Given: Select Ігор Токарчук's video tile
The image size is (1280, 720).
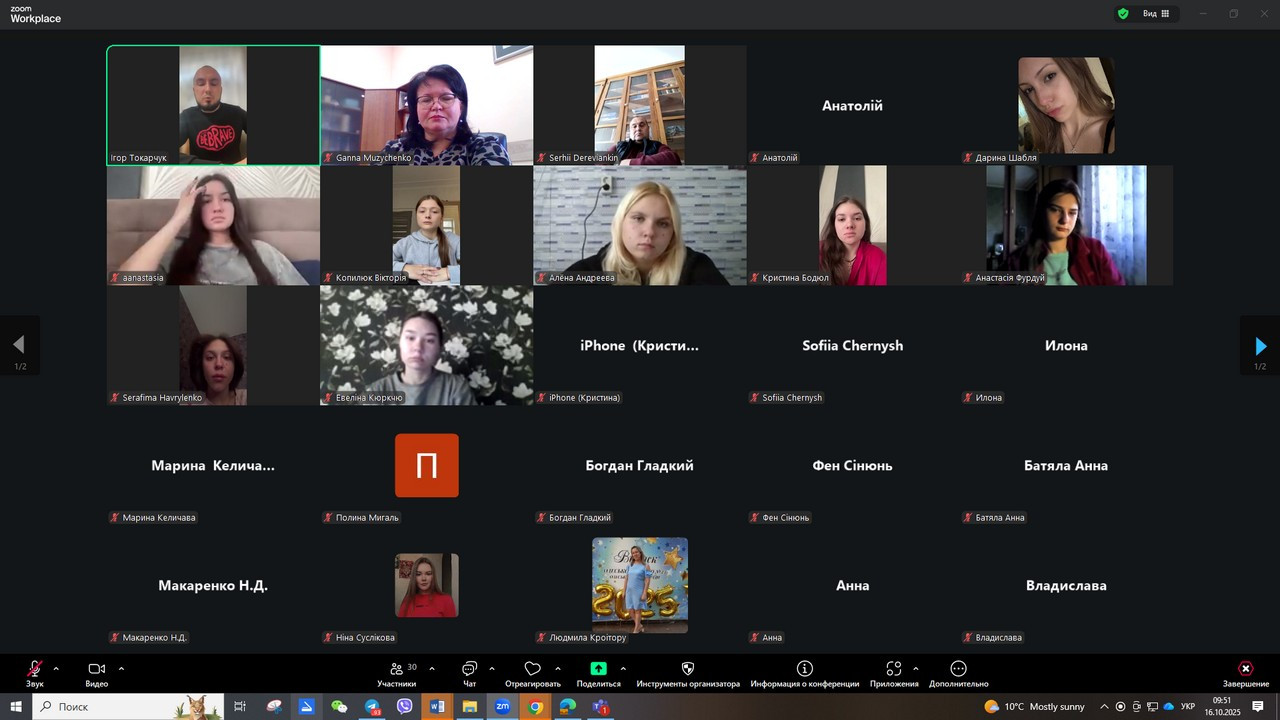Looking at the screenshot, I should 214,105.
